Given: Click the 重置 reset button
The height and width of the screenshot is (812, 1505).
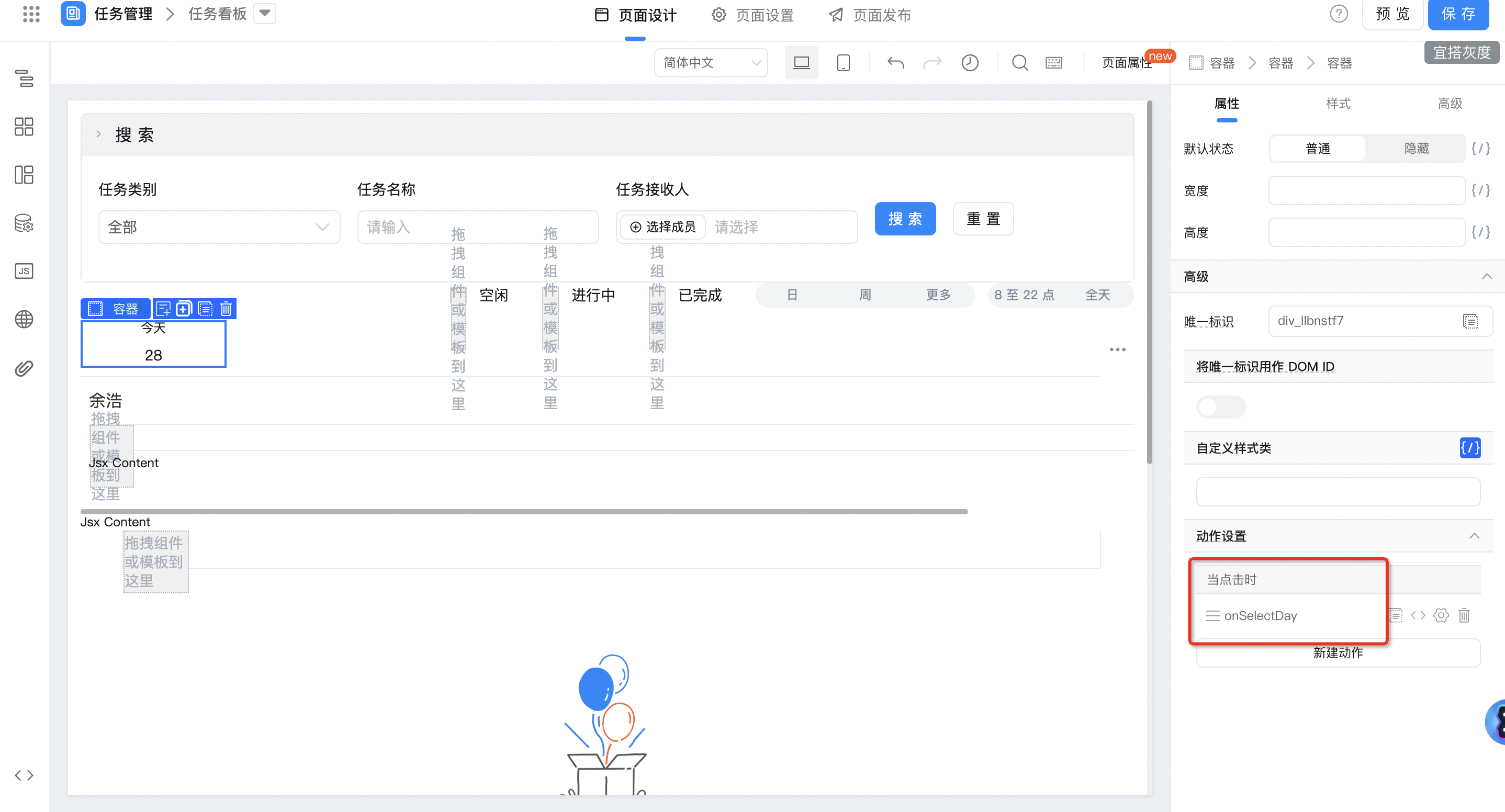Looking at the screenshot, I should 983,219.
